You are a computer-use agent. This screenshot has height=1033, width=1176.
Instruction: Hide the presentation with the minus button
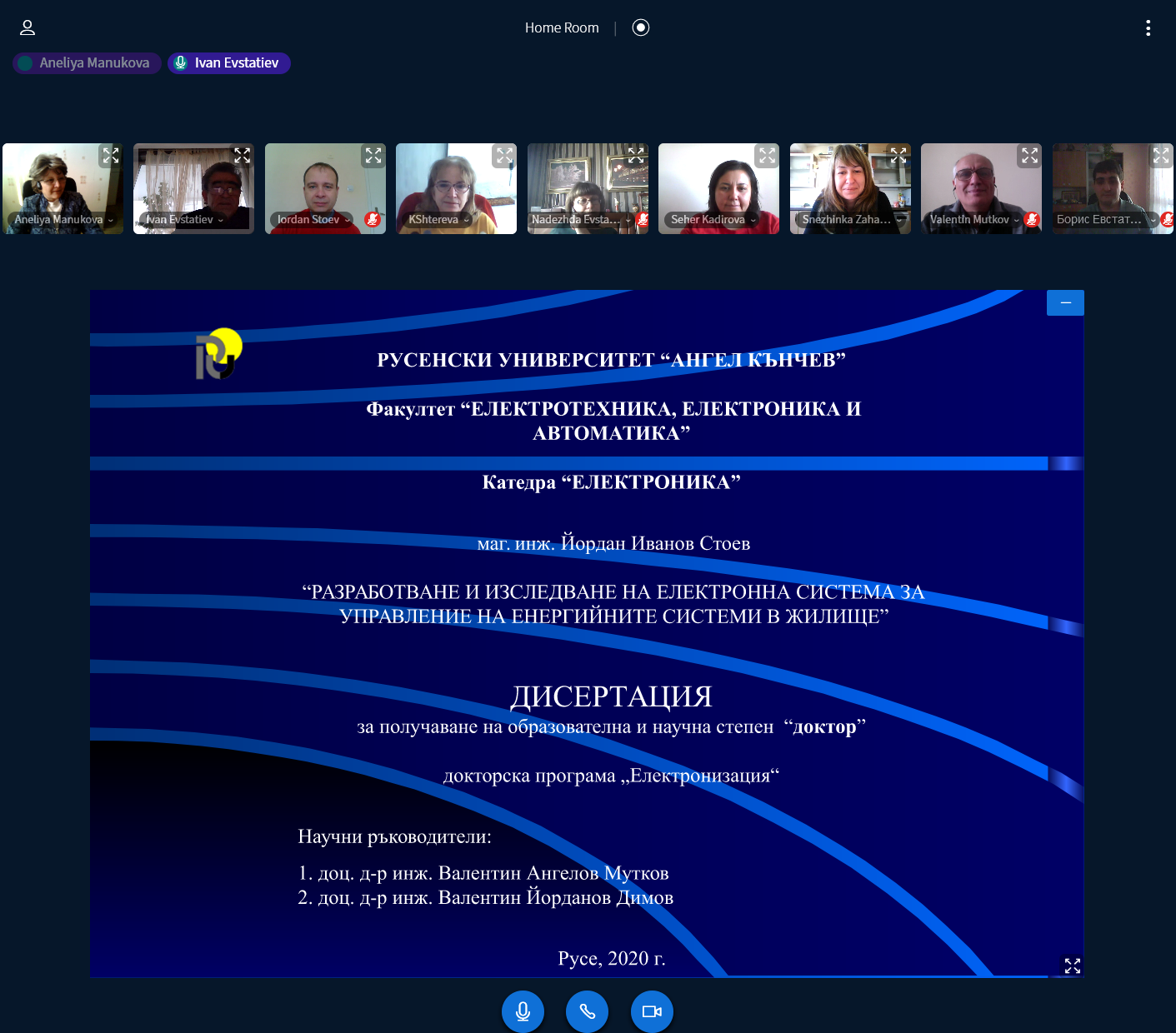(x=1065, y=303)
